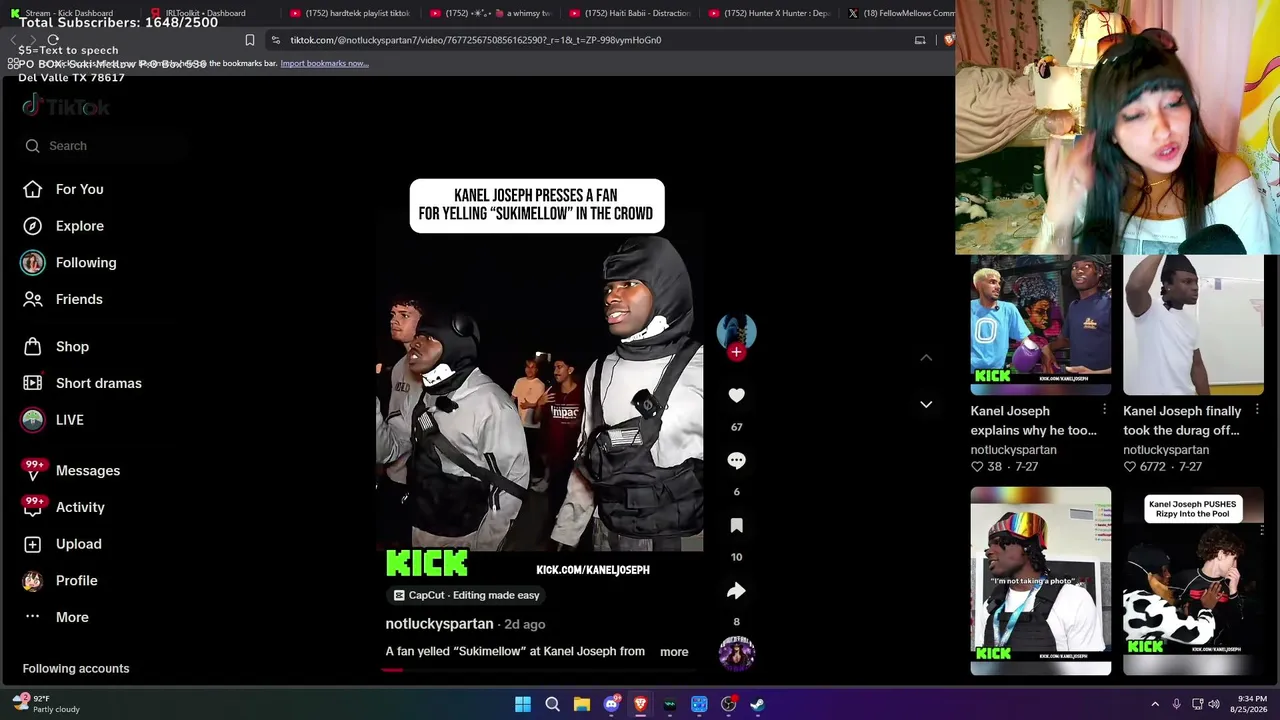Reload the page
The height and width of the screenshot is (720, 1280).
53,40
